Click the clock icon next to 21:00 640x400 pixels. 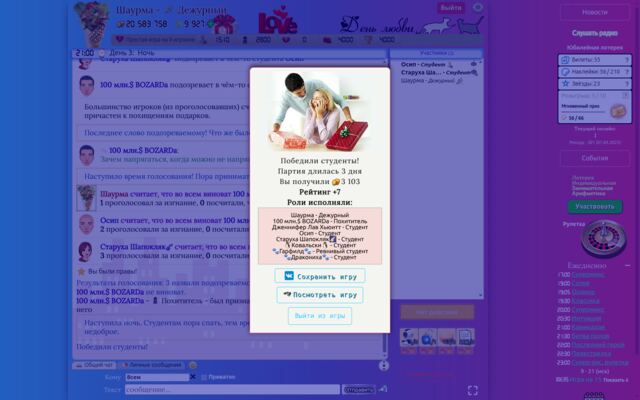102,53
